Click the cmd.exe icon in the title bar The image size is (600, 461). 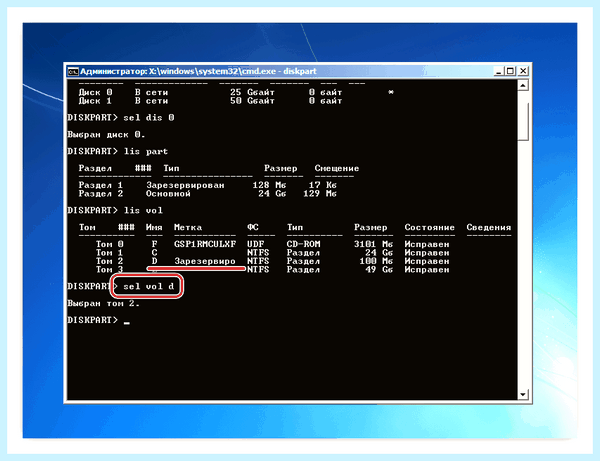pos(73,71)
